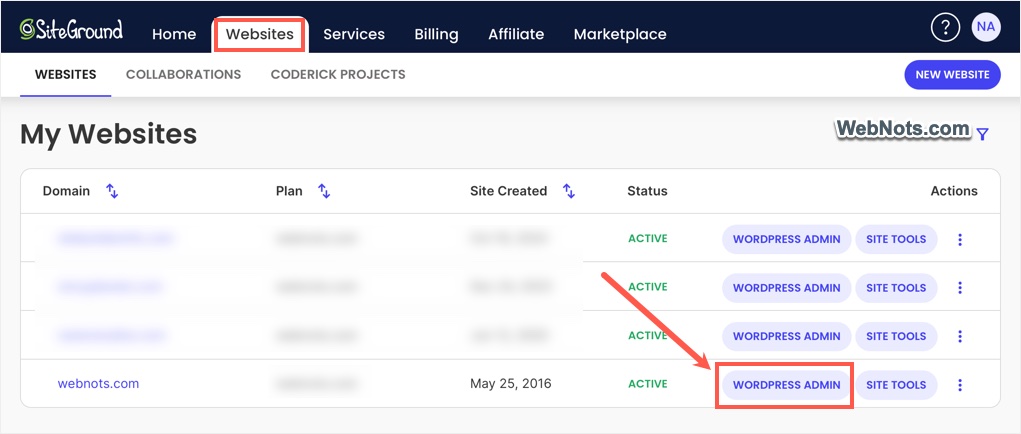The height and width of the screenshot is (434, 1021).
Task: Open Affiliate in top navigation
Action: coord(516,34)
